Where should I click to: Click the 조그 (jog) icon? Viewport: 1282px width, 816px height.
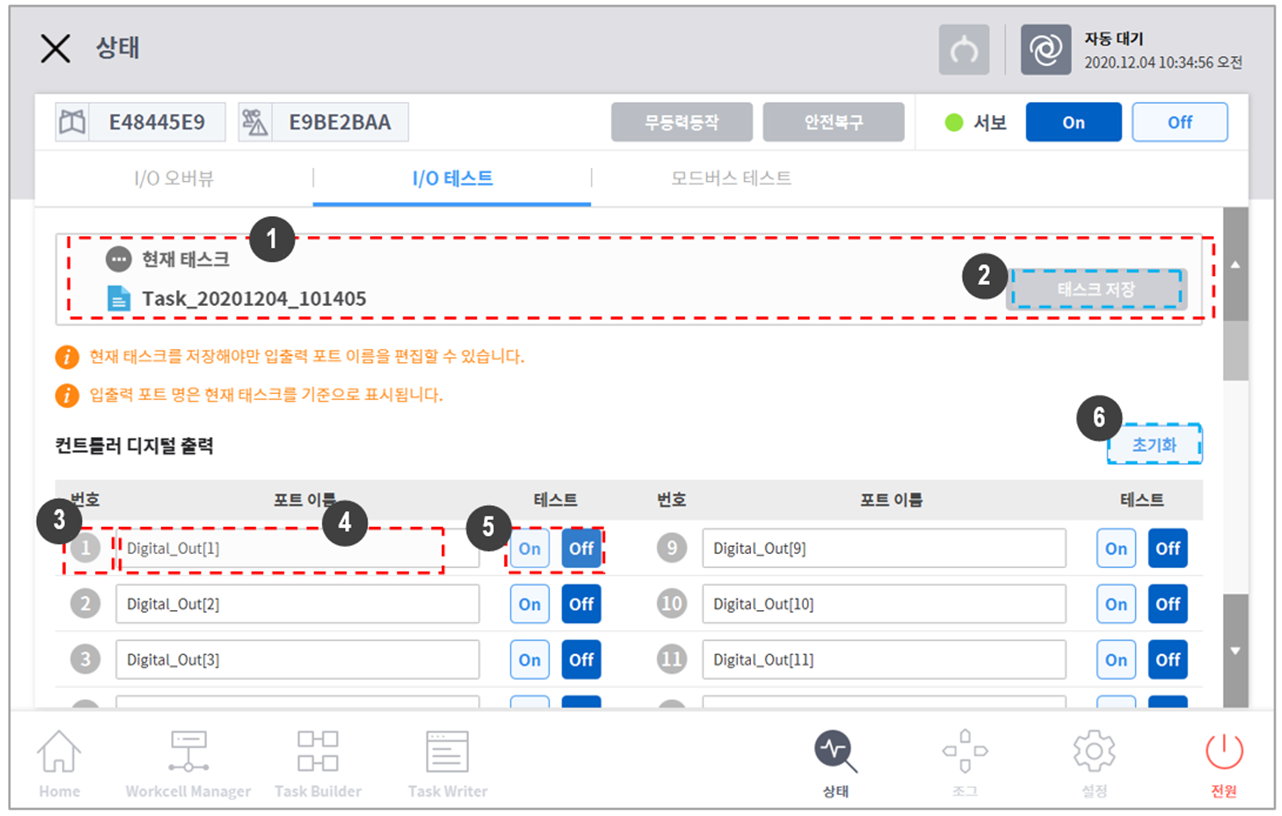[x=965, y=752]
